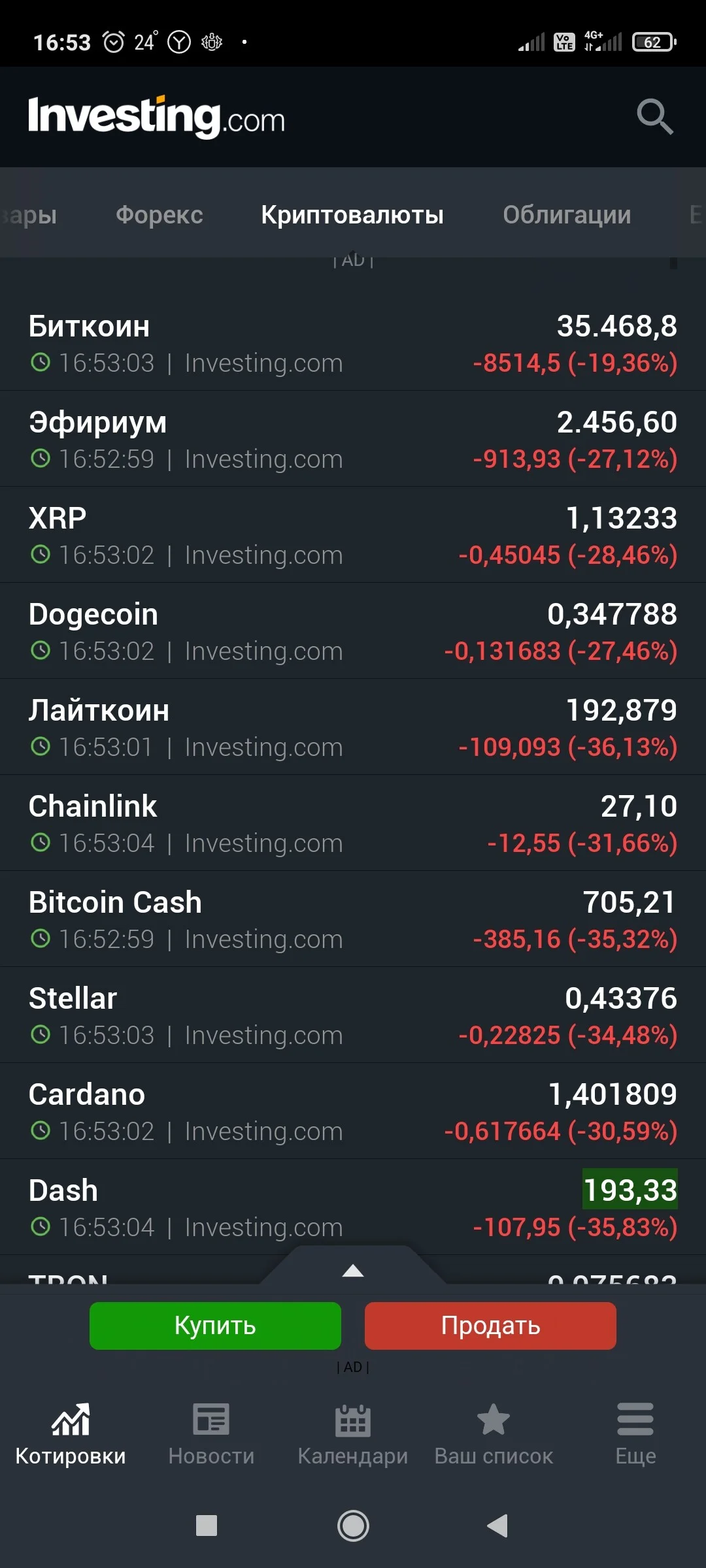The width and height of the screenshot is (706, 1568).
Task: Switch to the Облигации tab
Action: click(x=567, y=215)
